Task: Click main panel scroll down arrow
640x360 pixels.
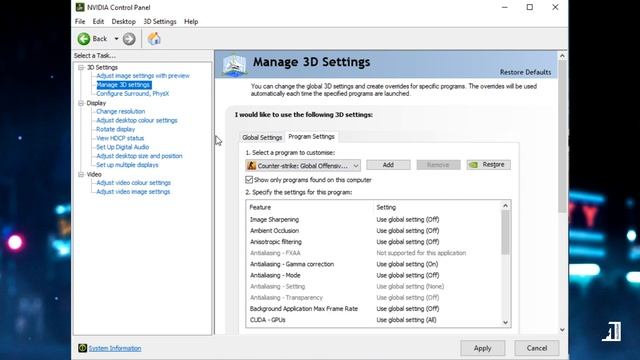Action: (x=562, y=329)
